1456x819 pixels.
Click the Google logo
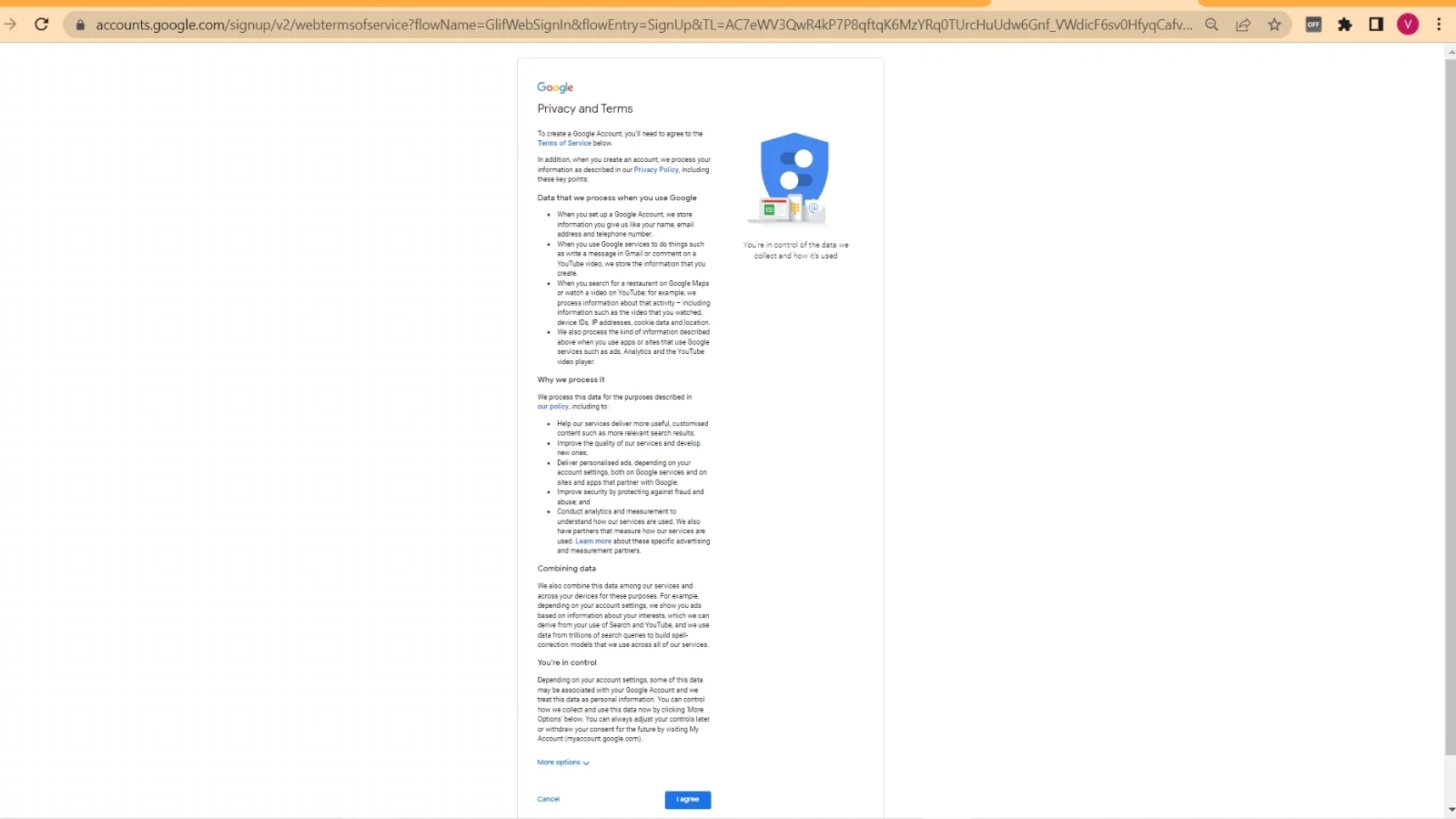click(x=555, y=87)
